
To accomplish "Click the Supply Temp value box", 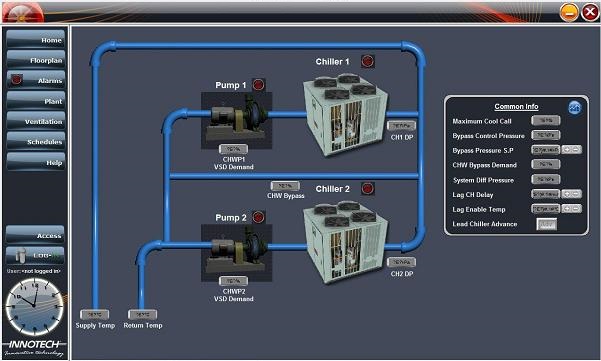I will [x=94, y=315].
